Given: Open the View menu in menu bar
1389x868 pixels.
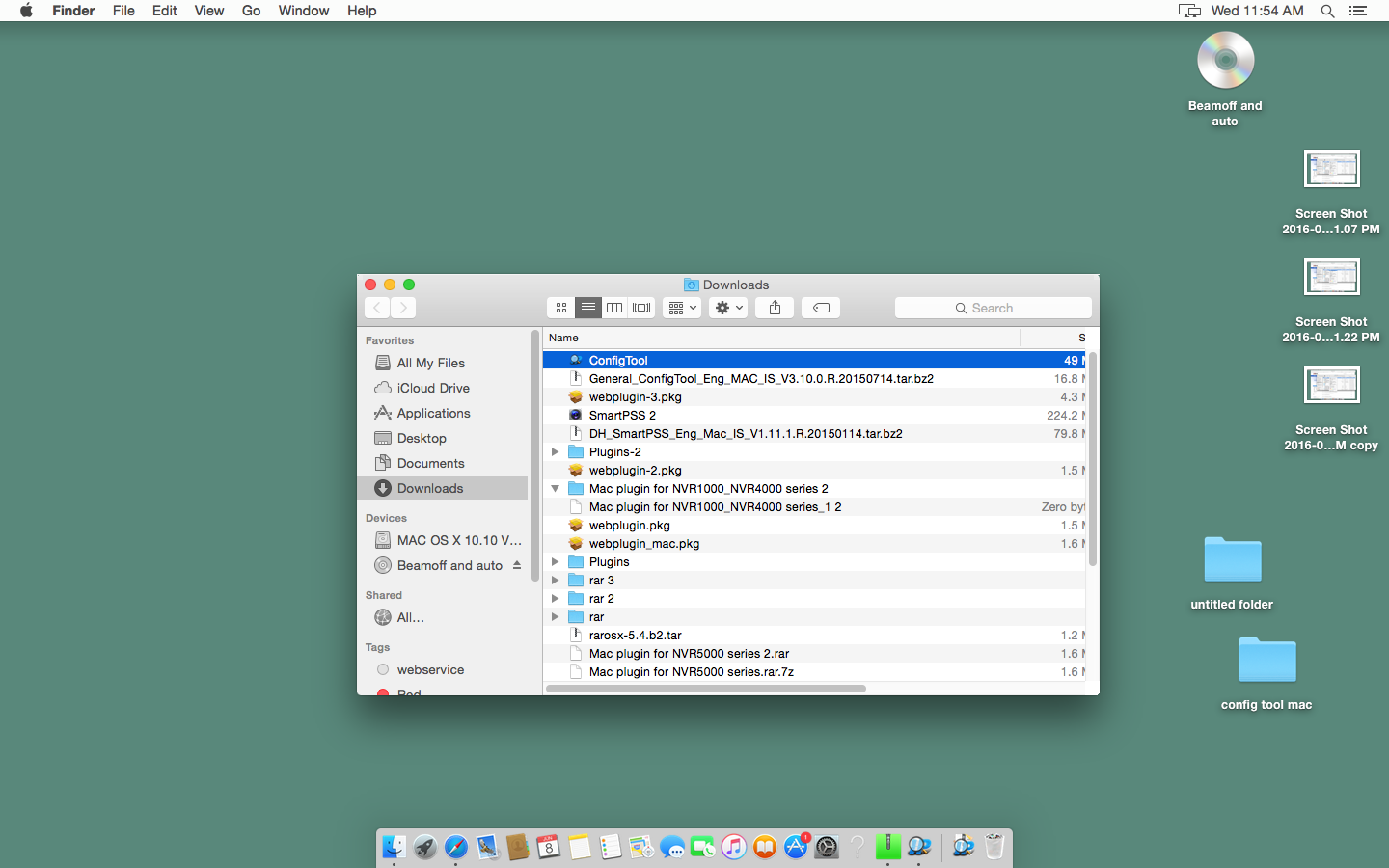Looking at the screenshot, I should pos(208,11).
